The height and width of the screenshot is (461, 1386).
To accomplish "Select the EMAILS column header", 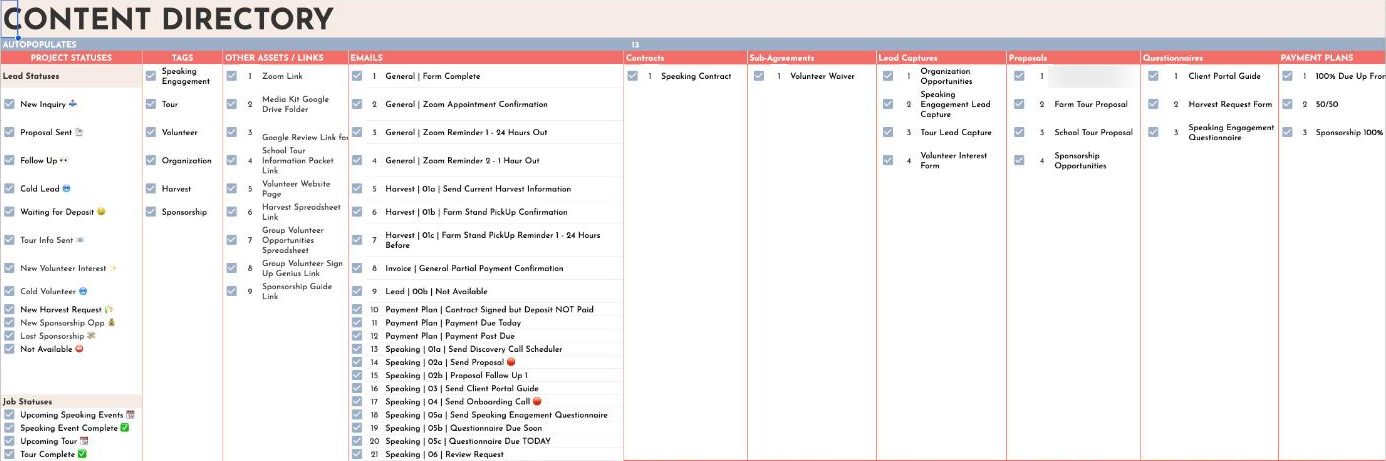I will [x=486, y=58].
